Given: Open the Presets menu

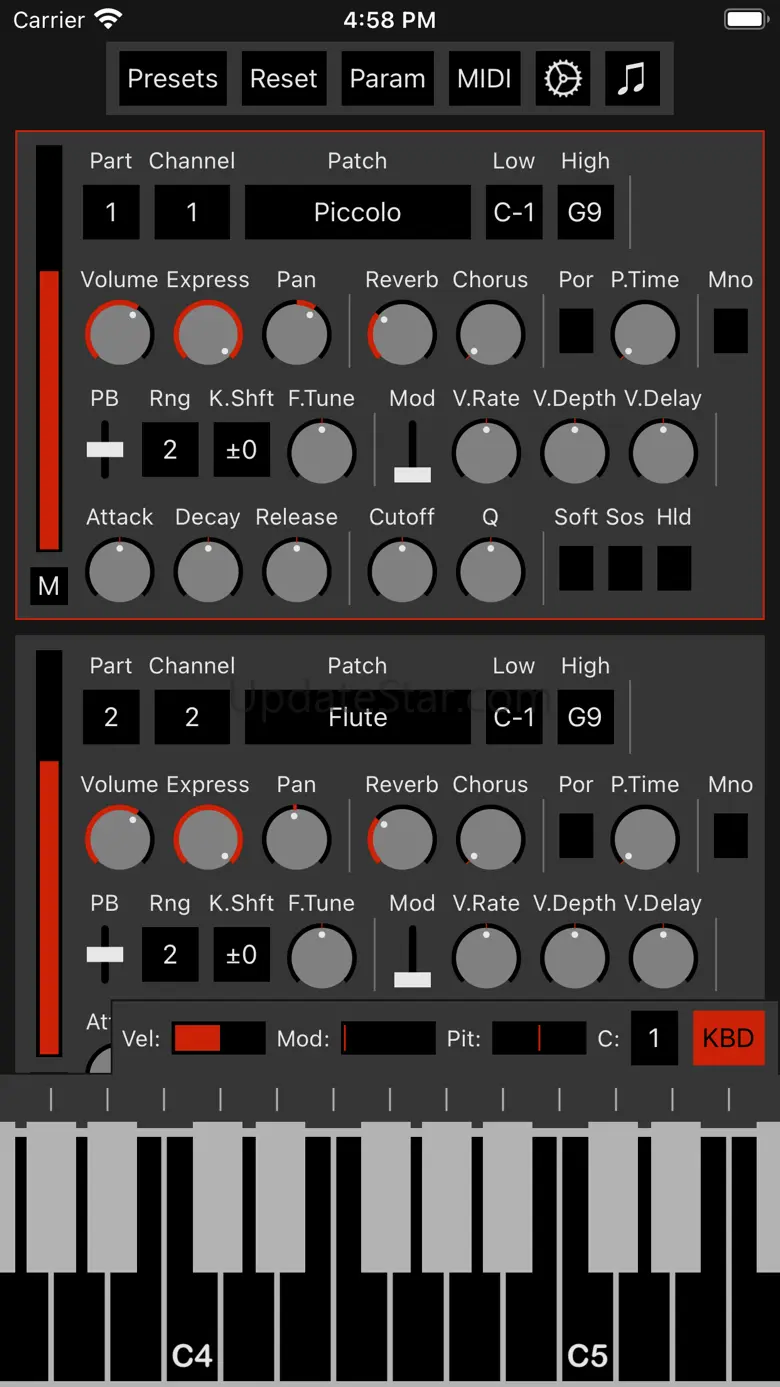Looking at the screenshot, I should point(173,78).
